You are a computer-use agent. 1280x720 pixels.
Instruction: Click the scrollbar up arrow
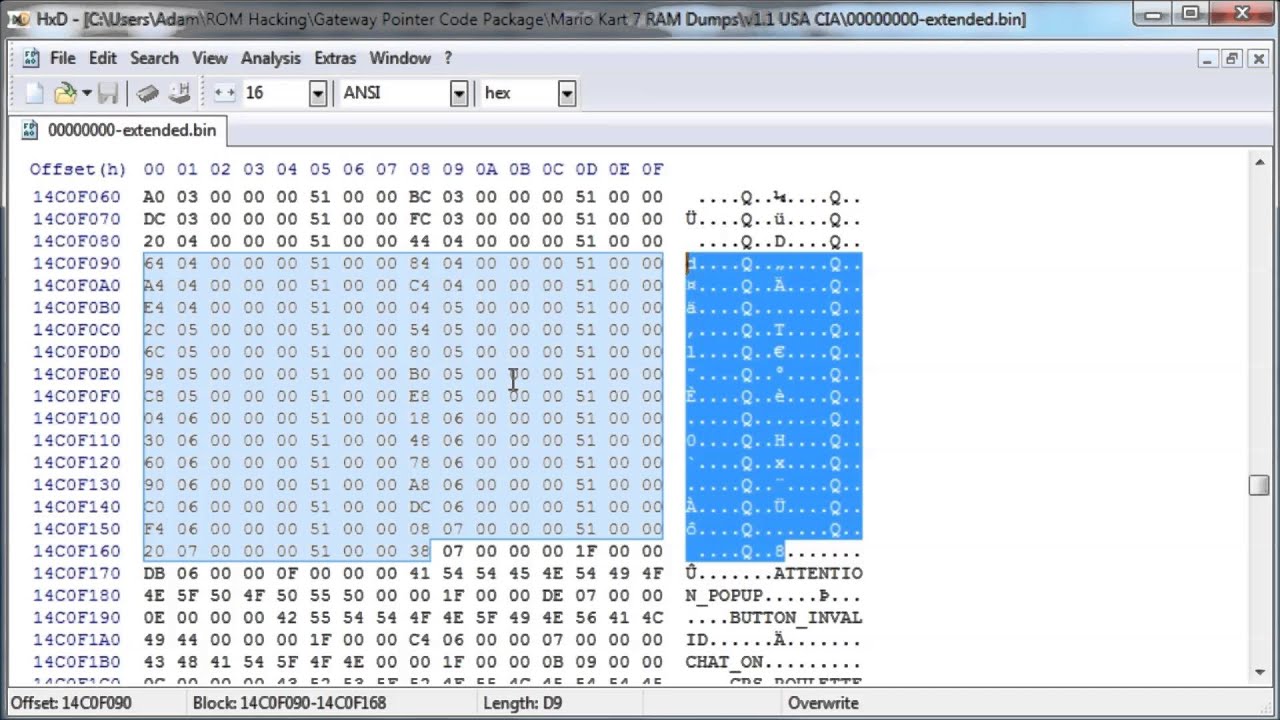click(x=1259, y=160)
